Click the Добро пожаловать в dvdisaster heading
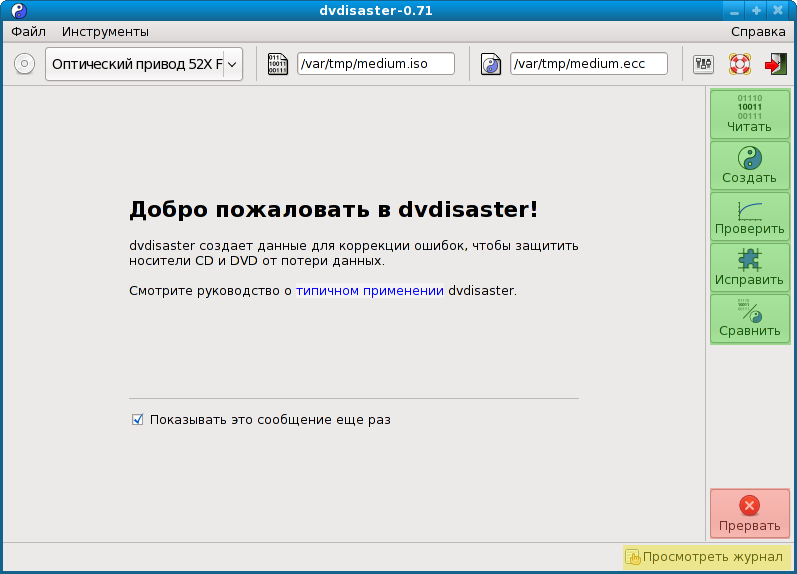Image resolution: width=797 pixels, height=574 pixels. (333, 209)
